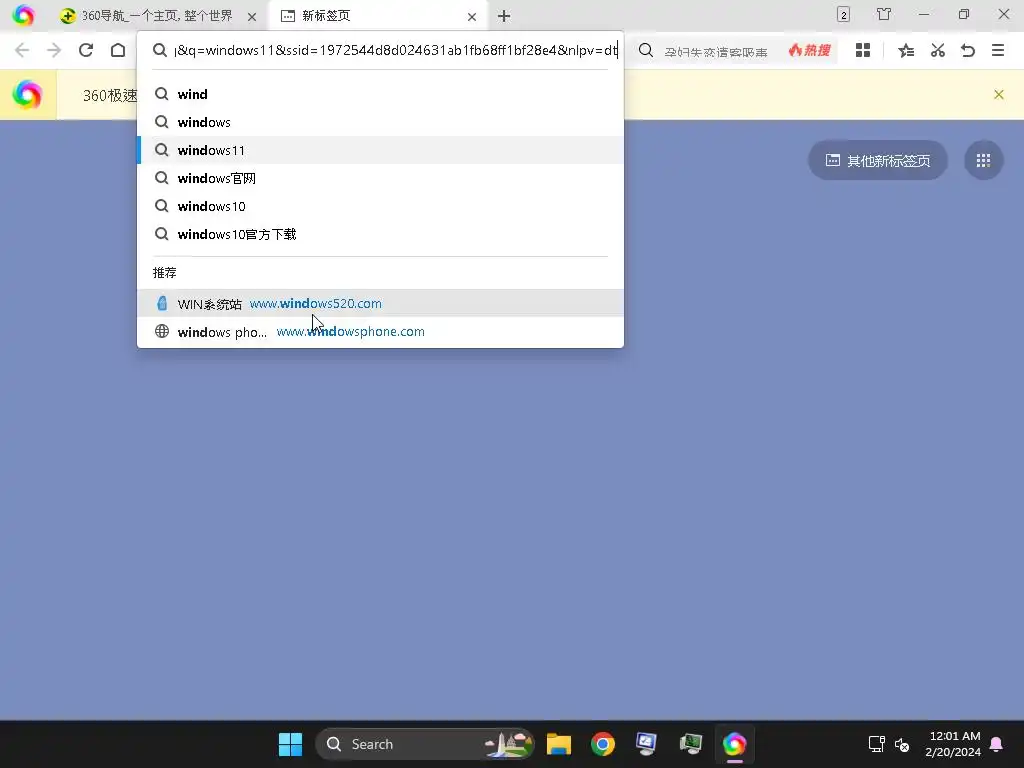Open recommended site www.windowsphone.com
This screenshot has width=1024, height=768.
[x=380, y=332]
